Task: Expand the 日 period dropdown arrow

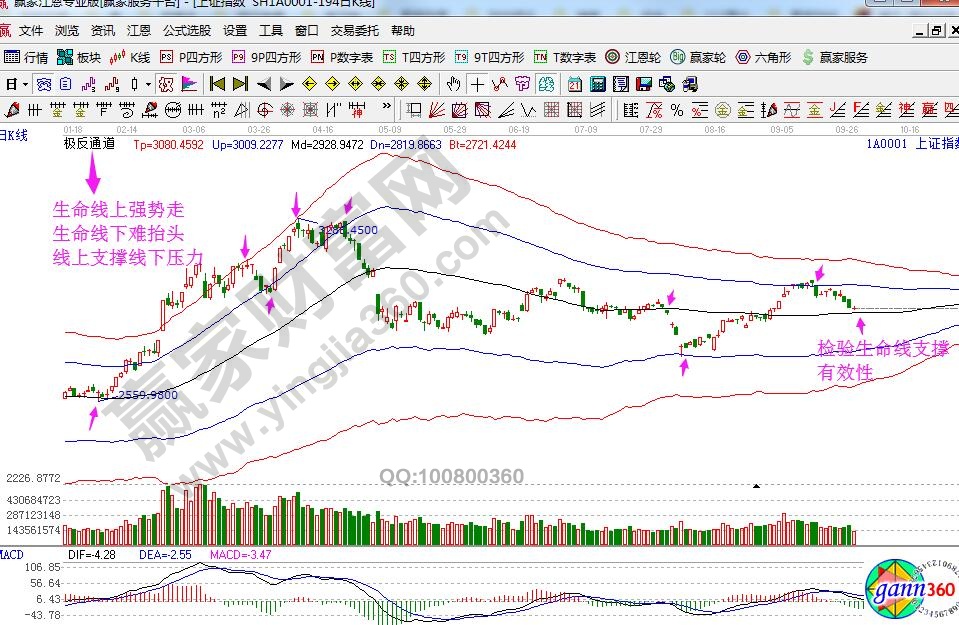Action: tap(24, 83)
